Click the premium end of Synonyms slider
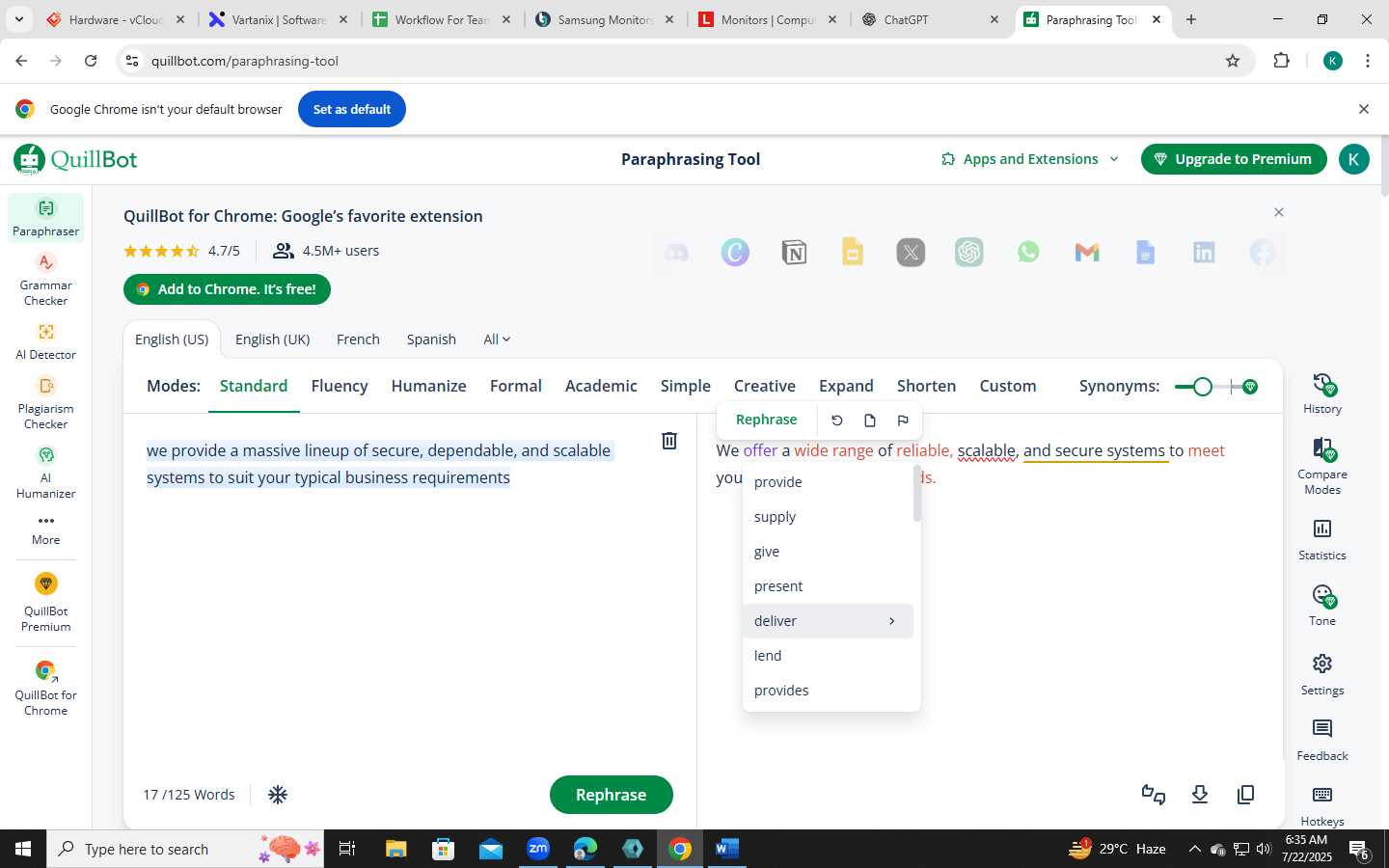1389x868 pixels. coord(1250,387)
